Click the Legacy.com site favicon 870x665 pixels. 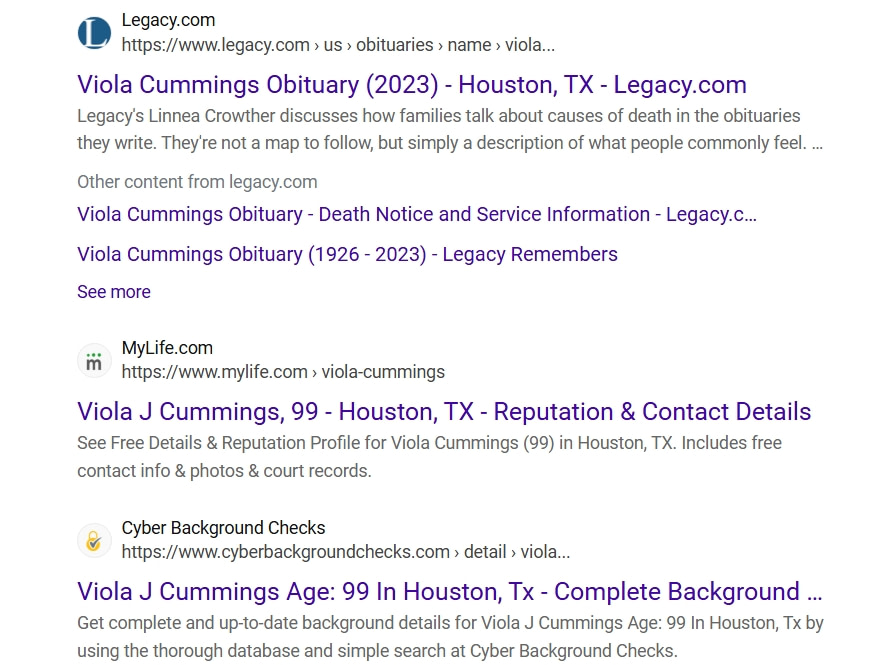pos(94,33)
